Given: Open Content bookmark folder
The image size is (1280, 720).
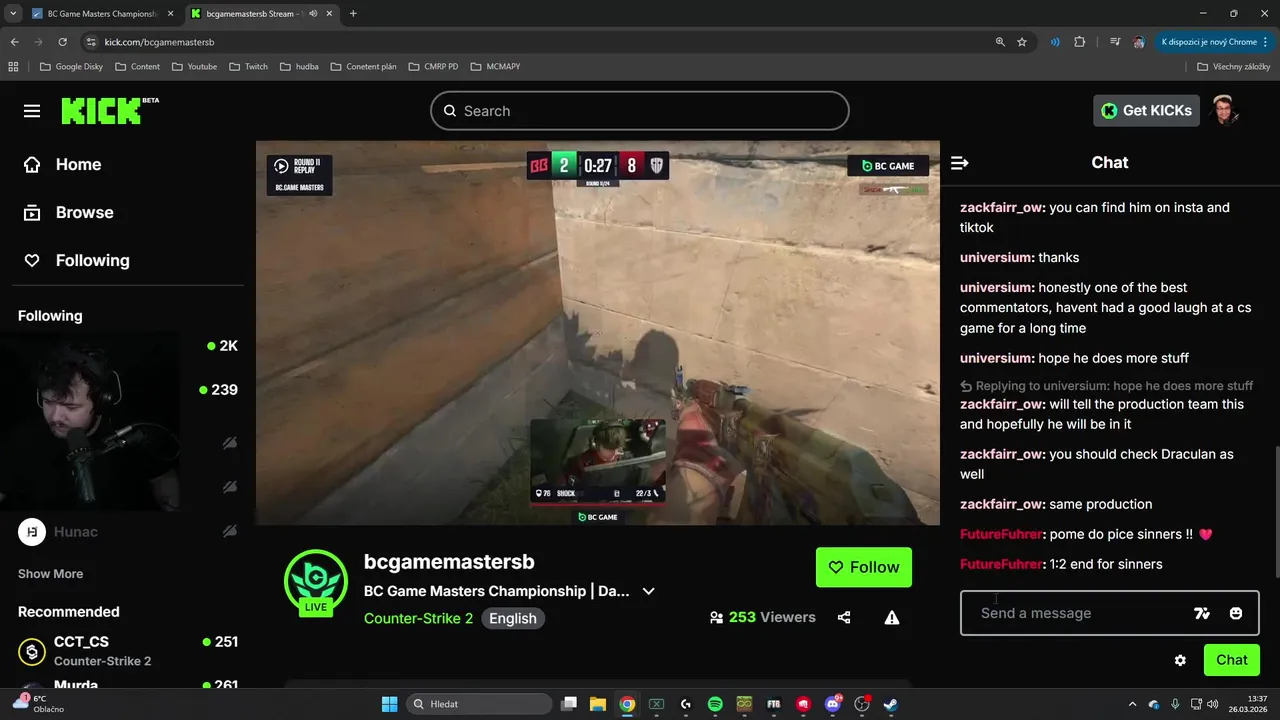Looking at the screenshot, I should pos(137,67).
